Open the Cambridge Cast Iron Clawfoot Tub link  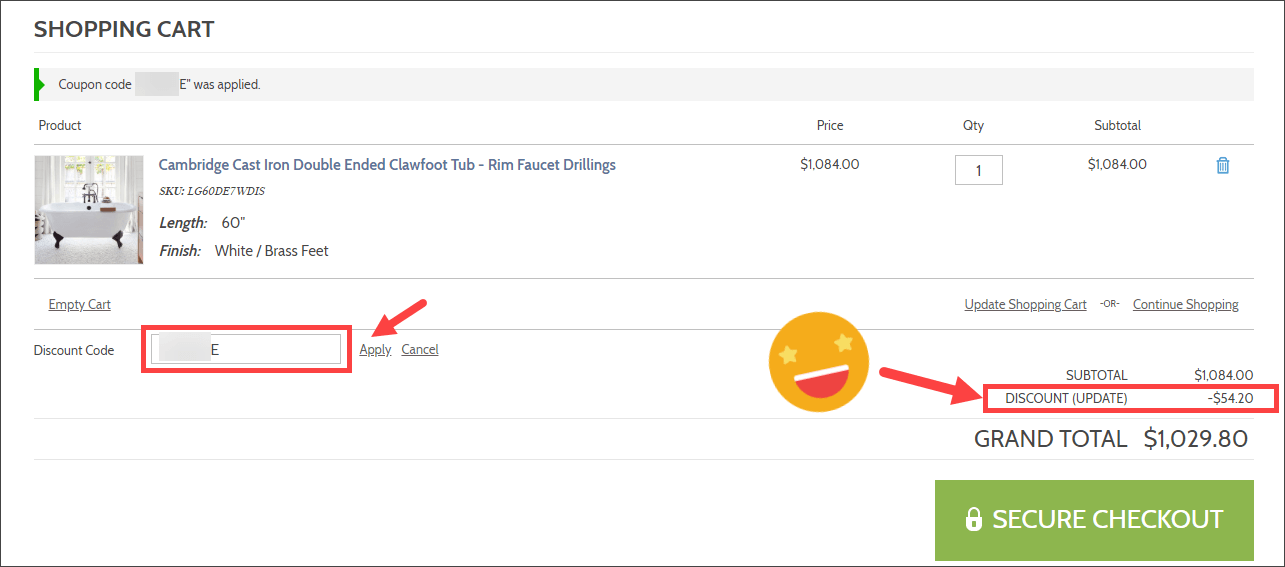coord(387,165)
